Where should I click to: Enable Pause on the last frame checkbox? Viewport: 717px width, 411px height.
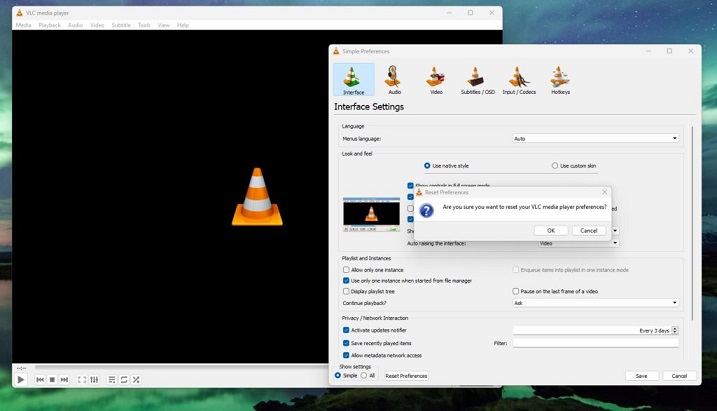[x=516, y=291]
